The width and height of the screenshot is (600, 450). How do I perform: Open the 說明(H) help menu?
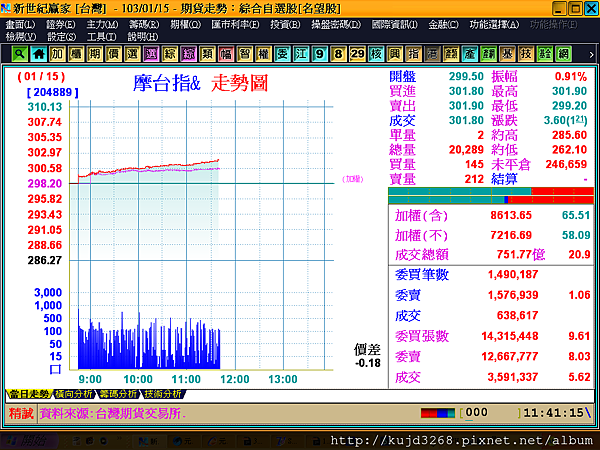(x=143, y=37)
